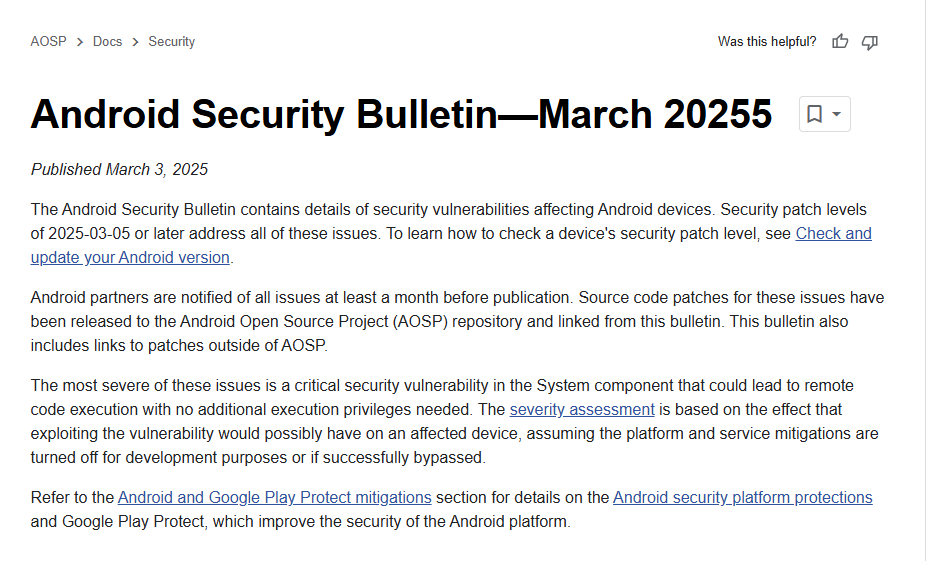Go to the AOSP breadcrumb
The height and width of the screenshot is (561, 929).
(48, 42)
